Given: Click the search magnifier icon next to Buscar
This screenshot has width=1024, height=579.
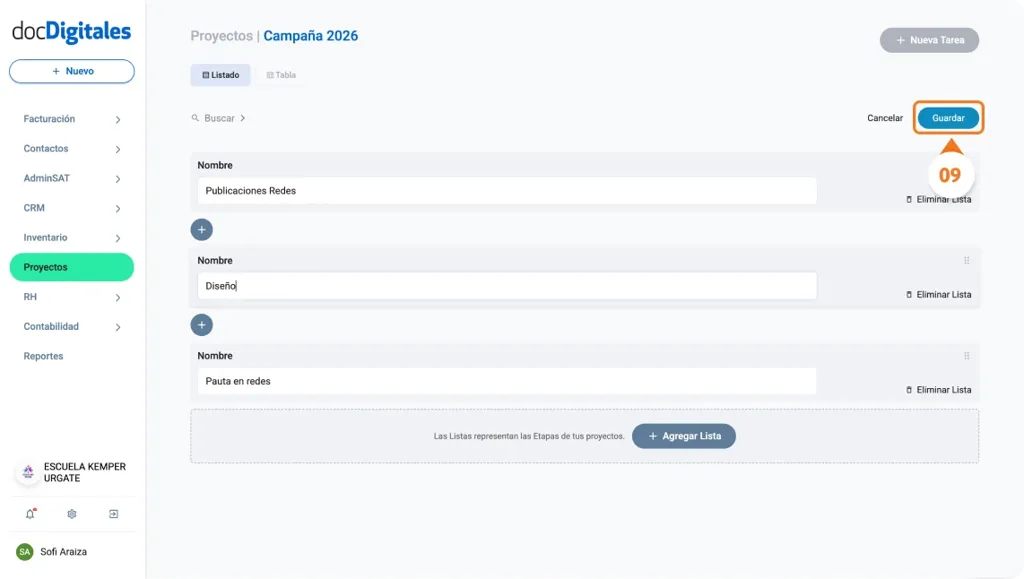Looking at the screenshot, I should [196, 117].
